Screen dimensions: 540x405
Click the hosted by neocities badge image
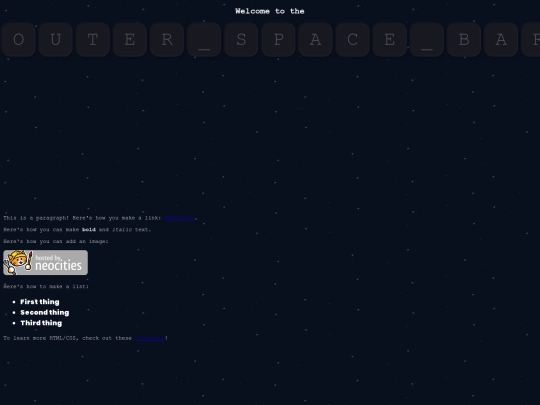[45, 262]
